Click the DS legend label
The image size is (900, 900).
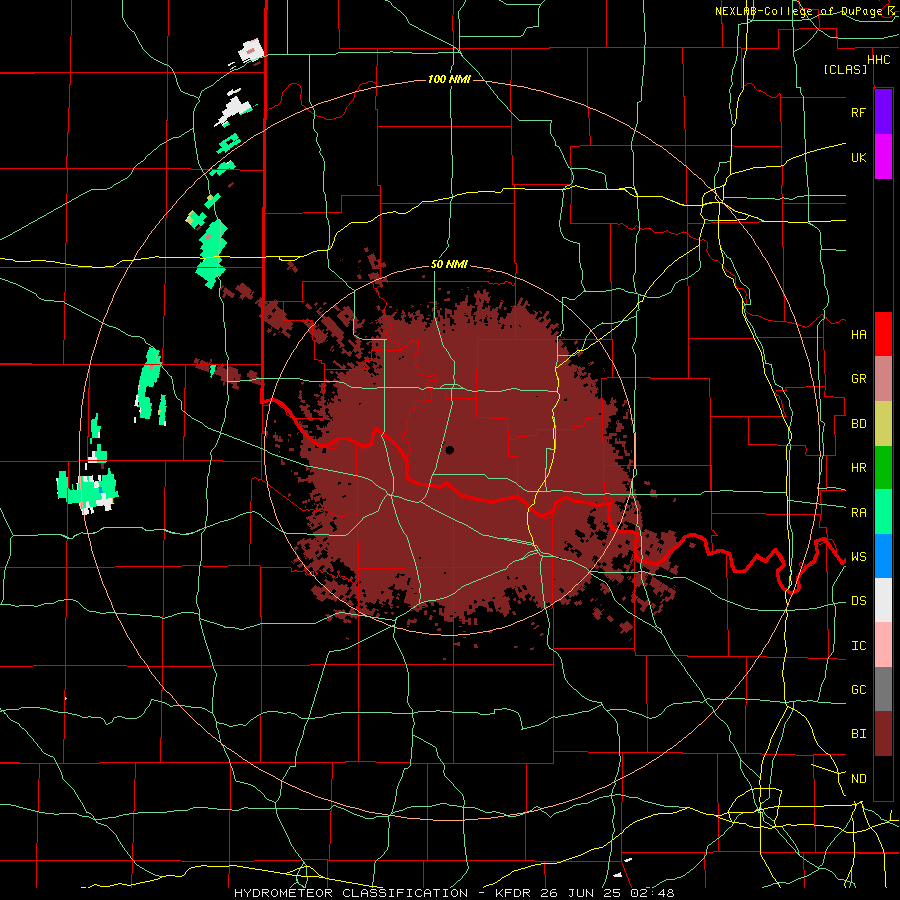click(x=858, y=601)
